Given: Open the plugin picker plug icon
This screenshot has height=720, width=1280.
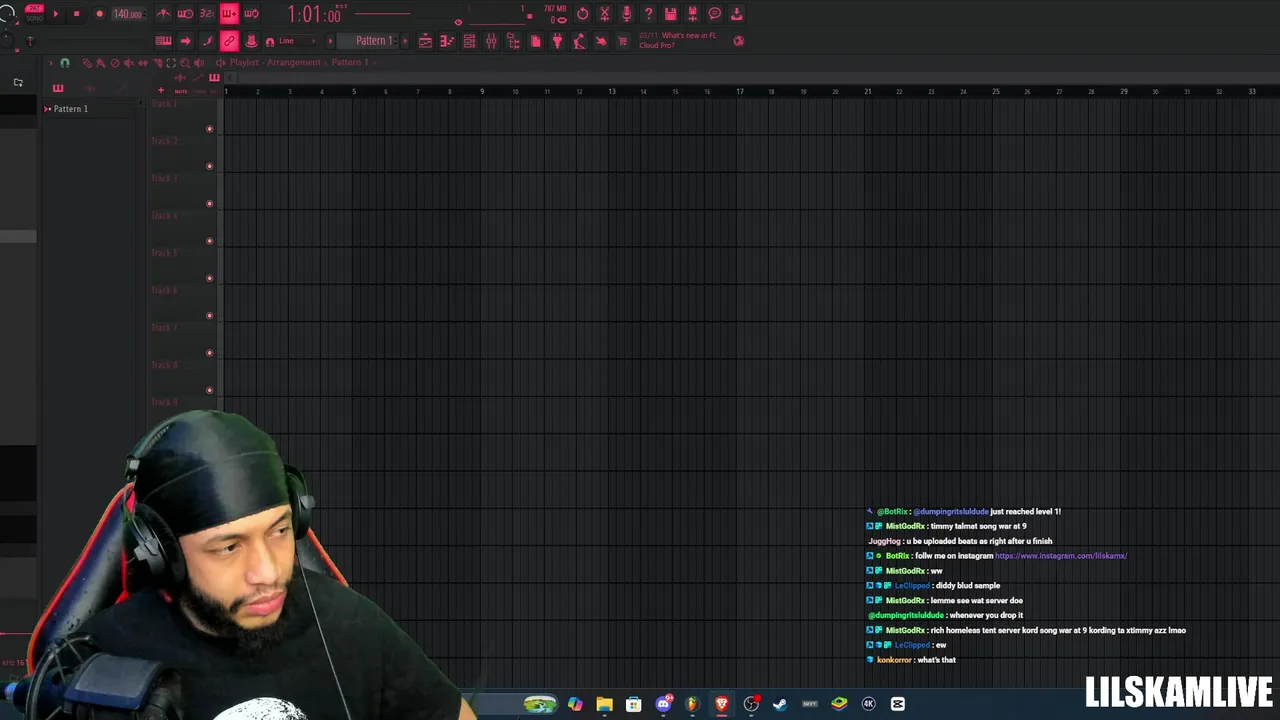Looking at the screenshot, I should pos(557,41).
